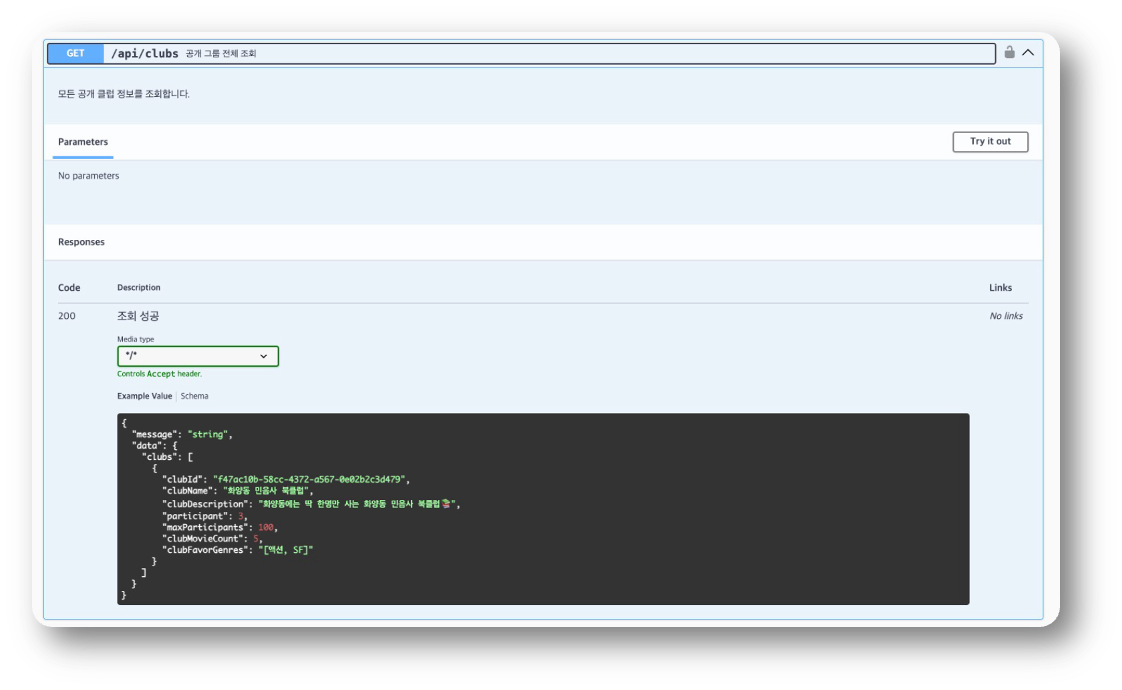Viewport: 1122px width, 690px height.
Task: Click the 200 response code
Action: coord(67,316)
